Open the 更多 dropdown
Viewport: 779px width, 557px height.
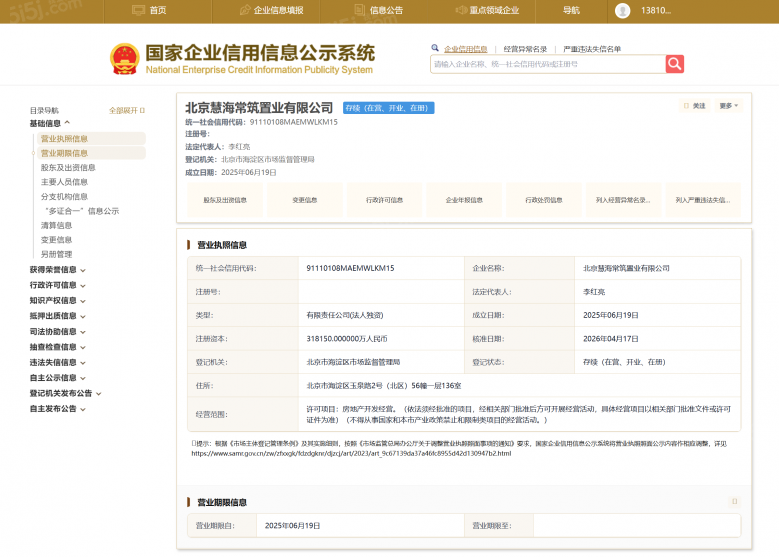click(729, 106)
